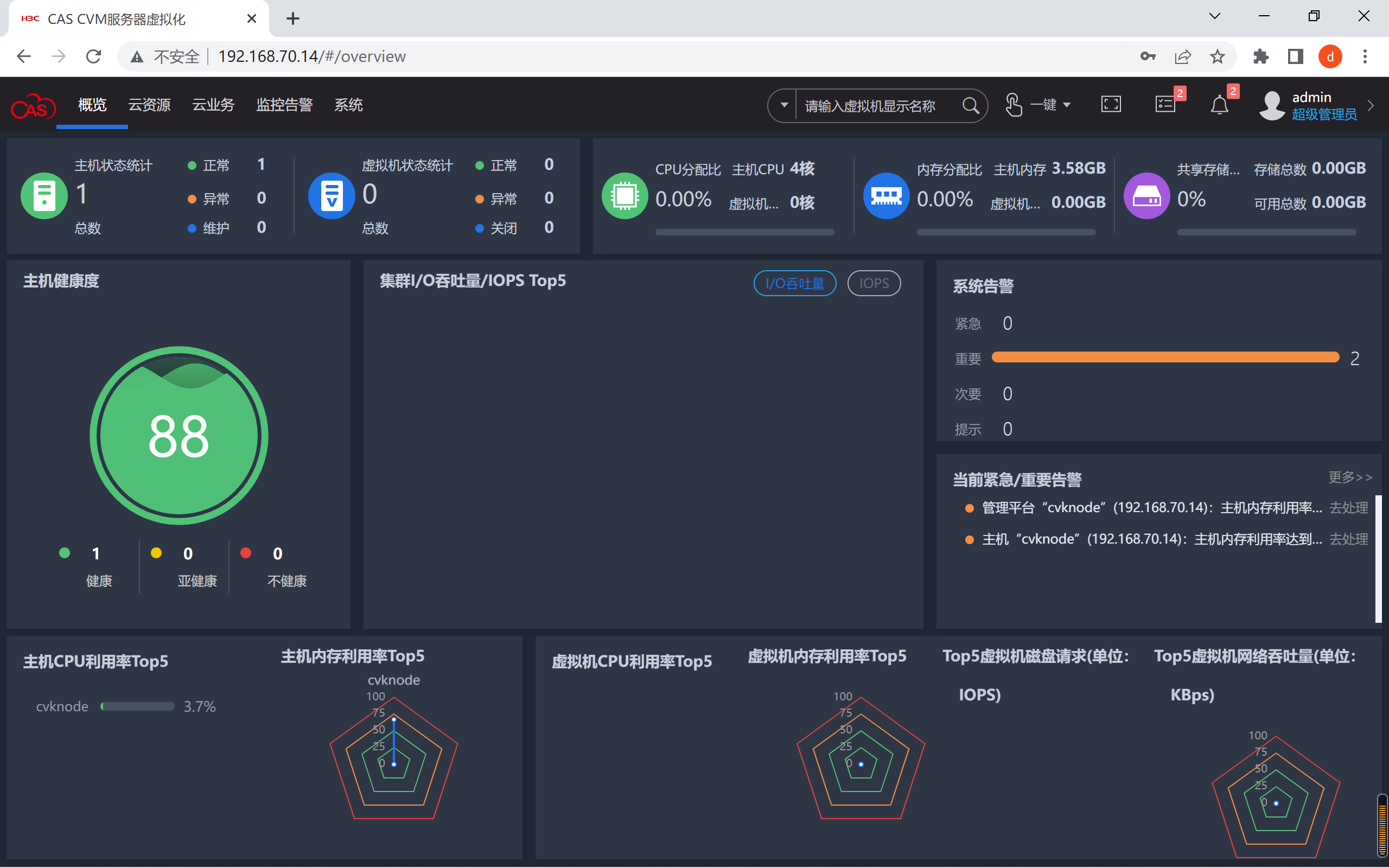Click the 更多>> alarms link
The image size is (1389, 868).
(x=1349, y=477)
